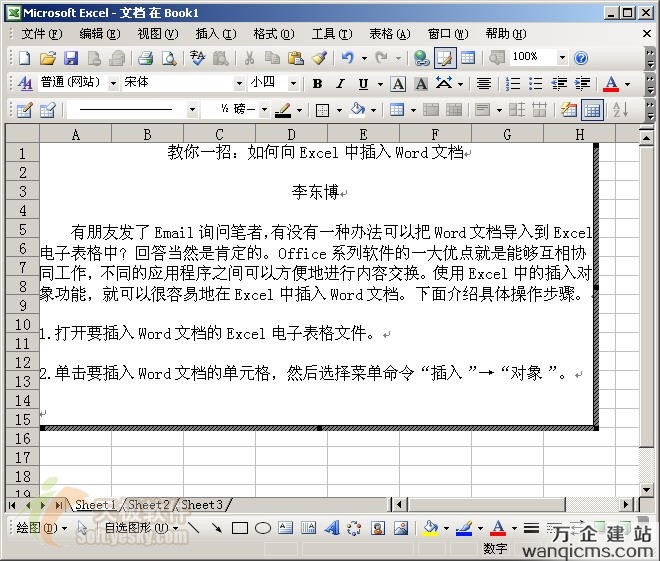Apply yellow fill color in drawing toolbar
The height and width of the screenshot is (561, 660).
click(430, 528)
